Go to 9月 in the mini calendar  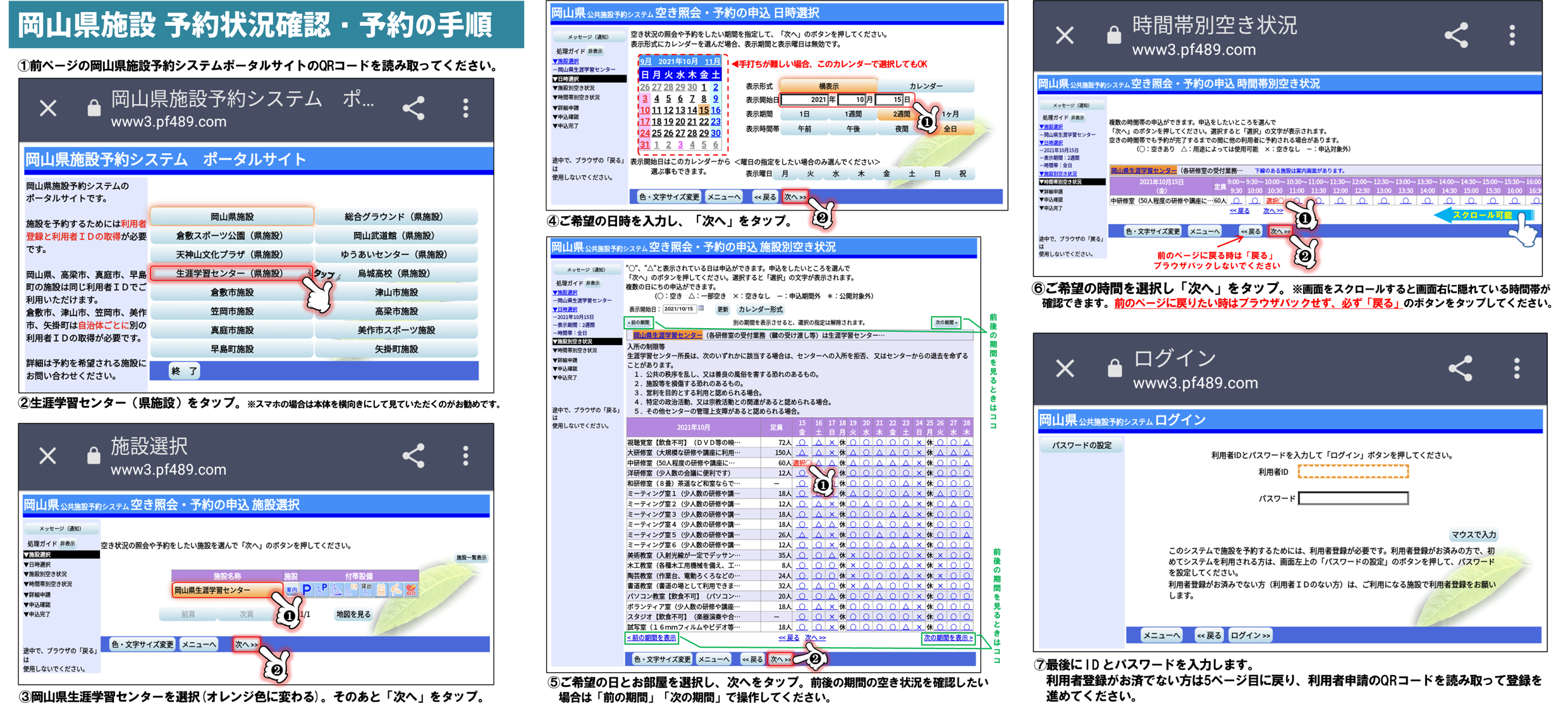coord(646,62)
